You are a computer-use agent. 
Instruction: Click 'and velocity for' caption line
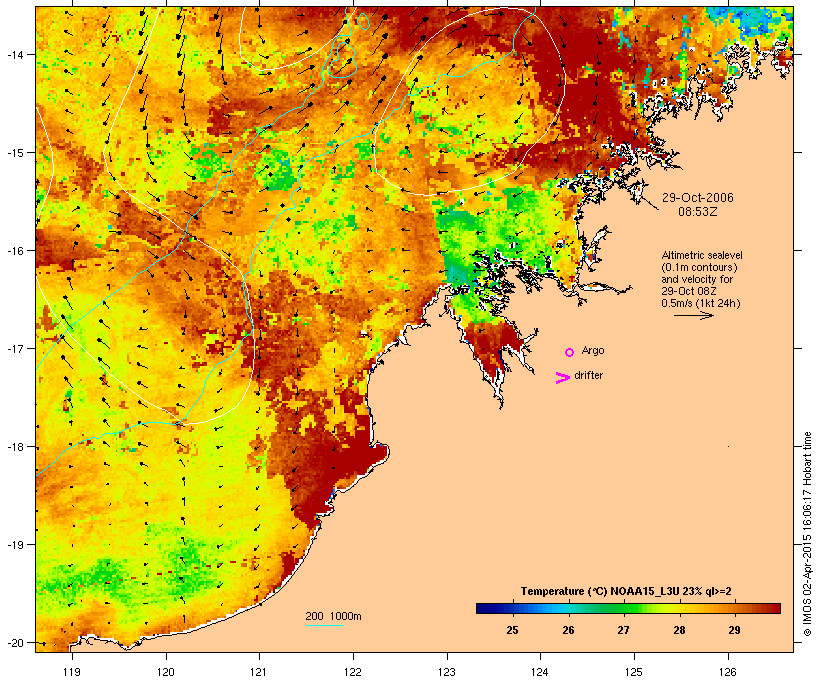(697, 279)
